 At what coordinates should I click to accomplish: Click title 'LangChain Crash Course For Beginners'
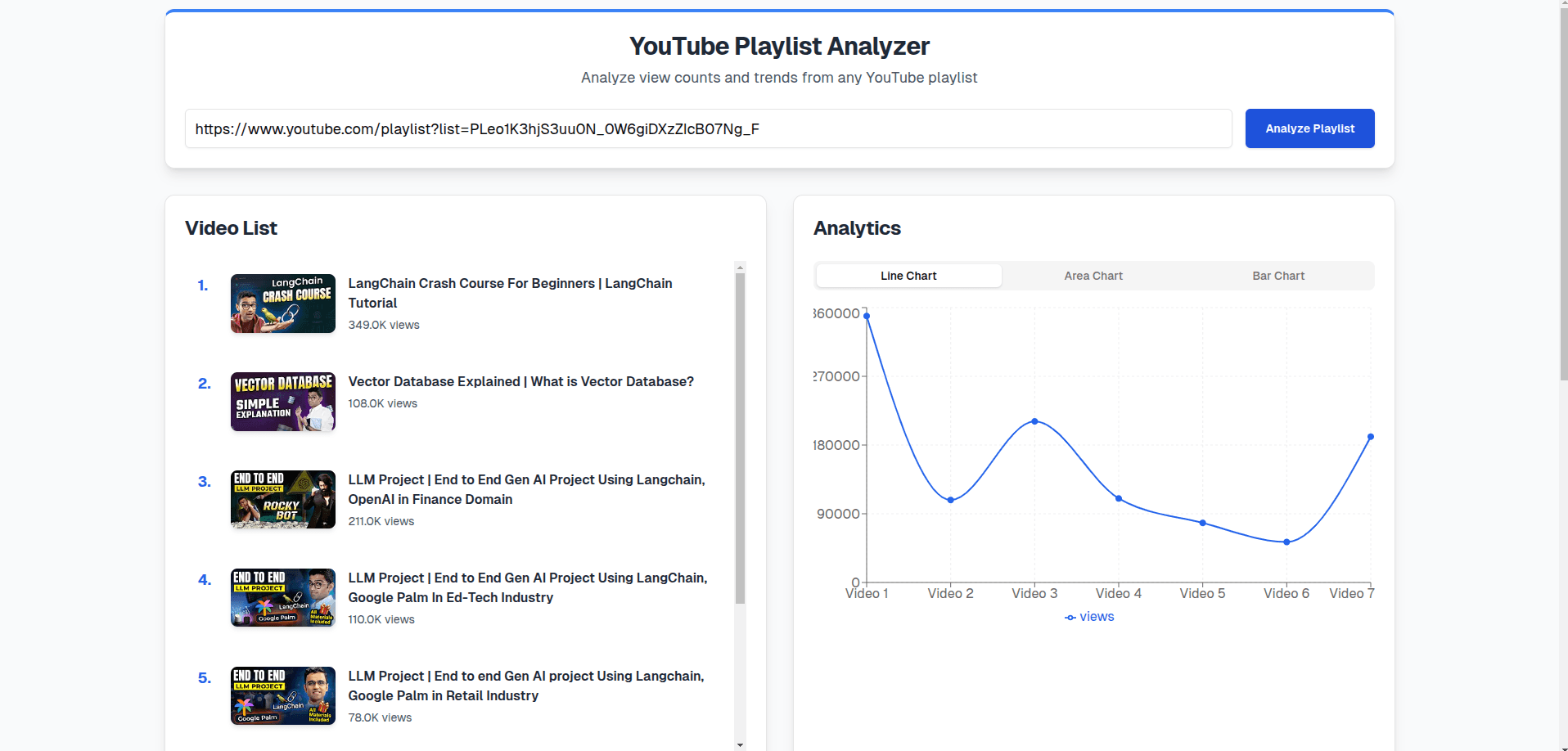pyautogui.click(x=511, y=293)
